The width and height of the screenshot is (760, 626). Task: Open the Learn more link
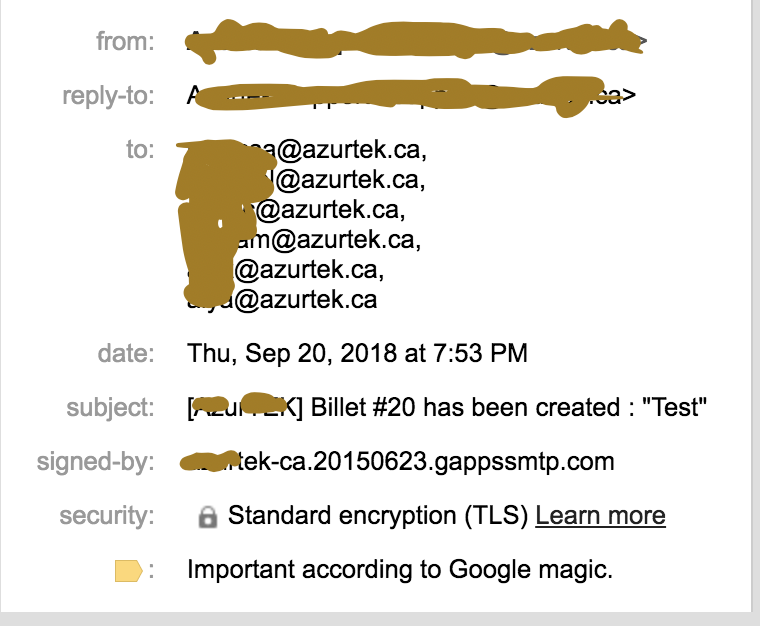point(600,516)
